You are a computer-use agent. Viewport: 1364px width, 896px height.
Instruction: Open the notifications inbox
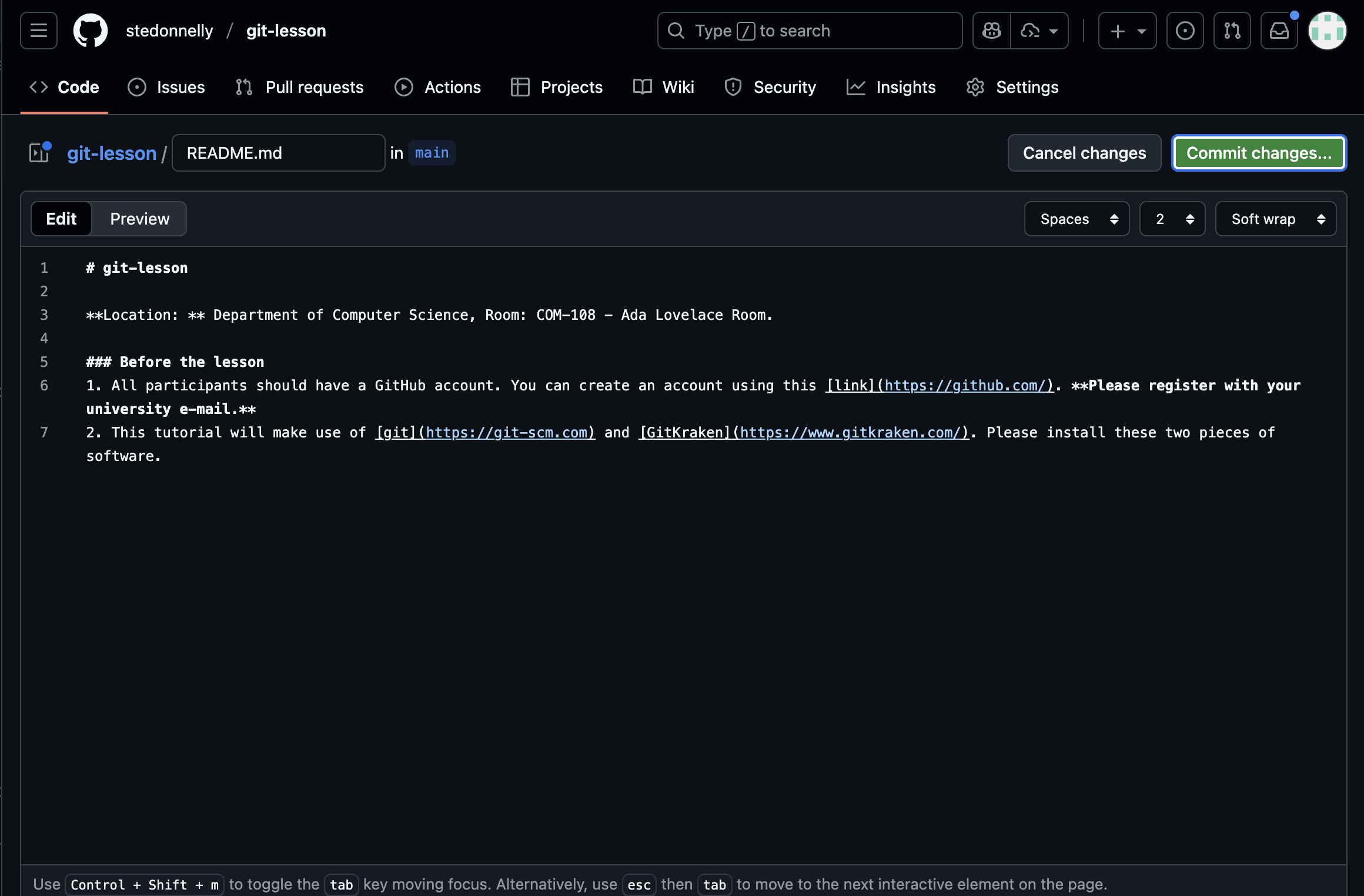1279,31
